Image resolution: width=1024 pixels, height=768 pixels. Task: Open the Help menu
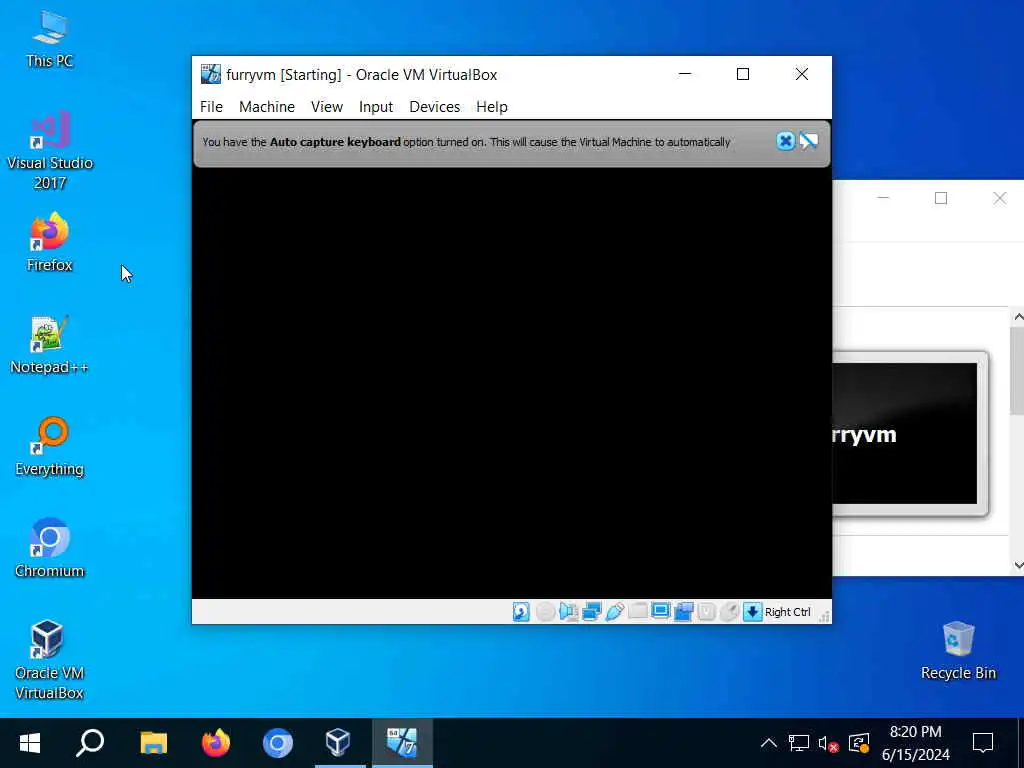492,106
